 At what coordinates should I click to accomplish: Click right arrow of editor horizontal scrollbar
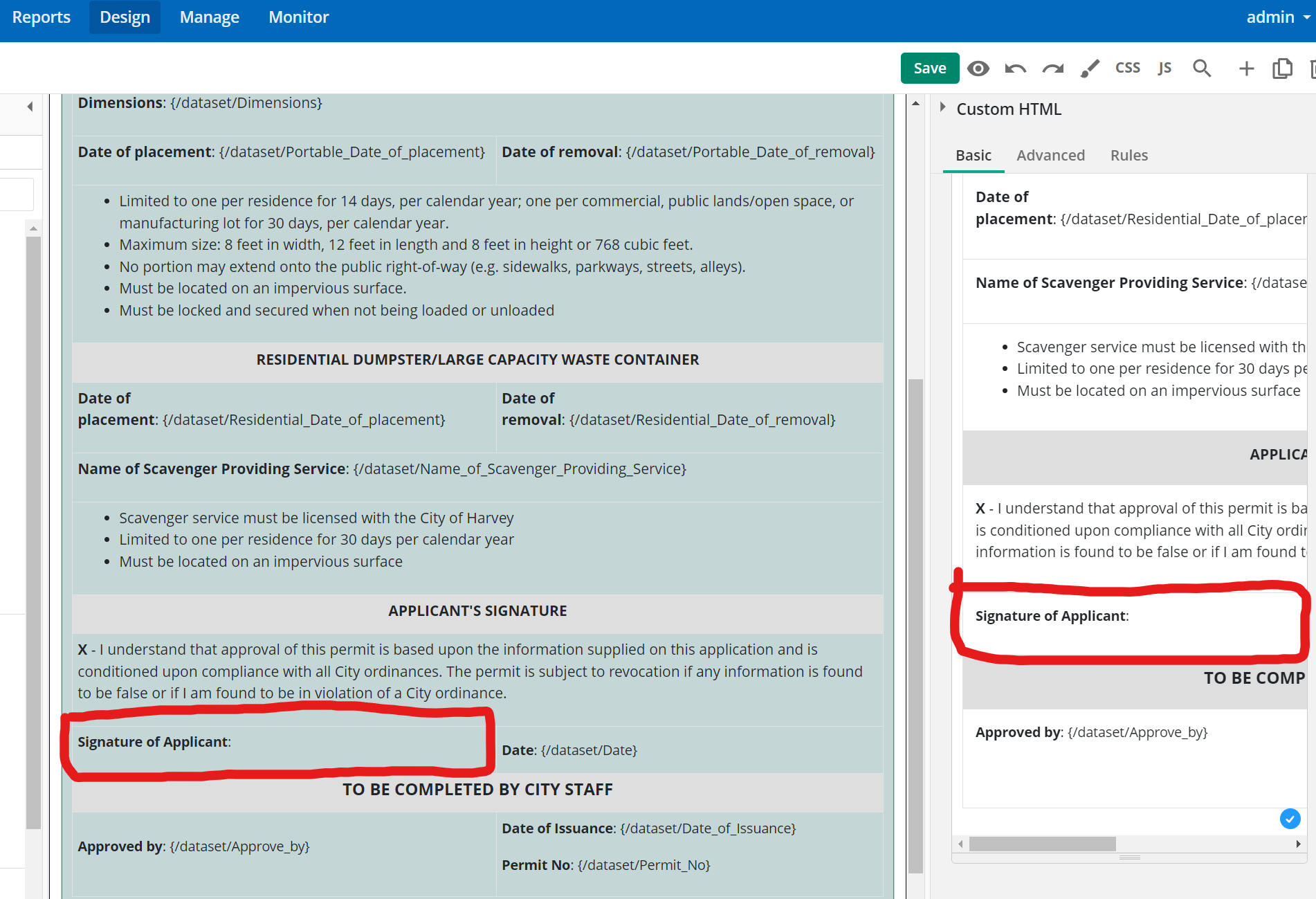click(1298, 844)
